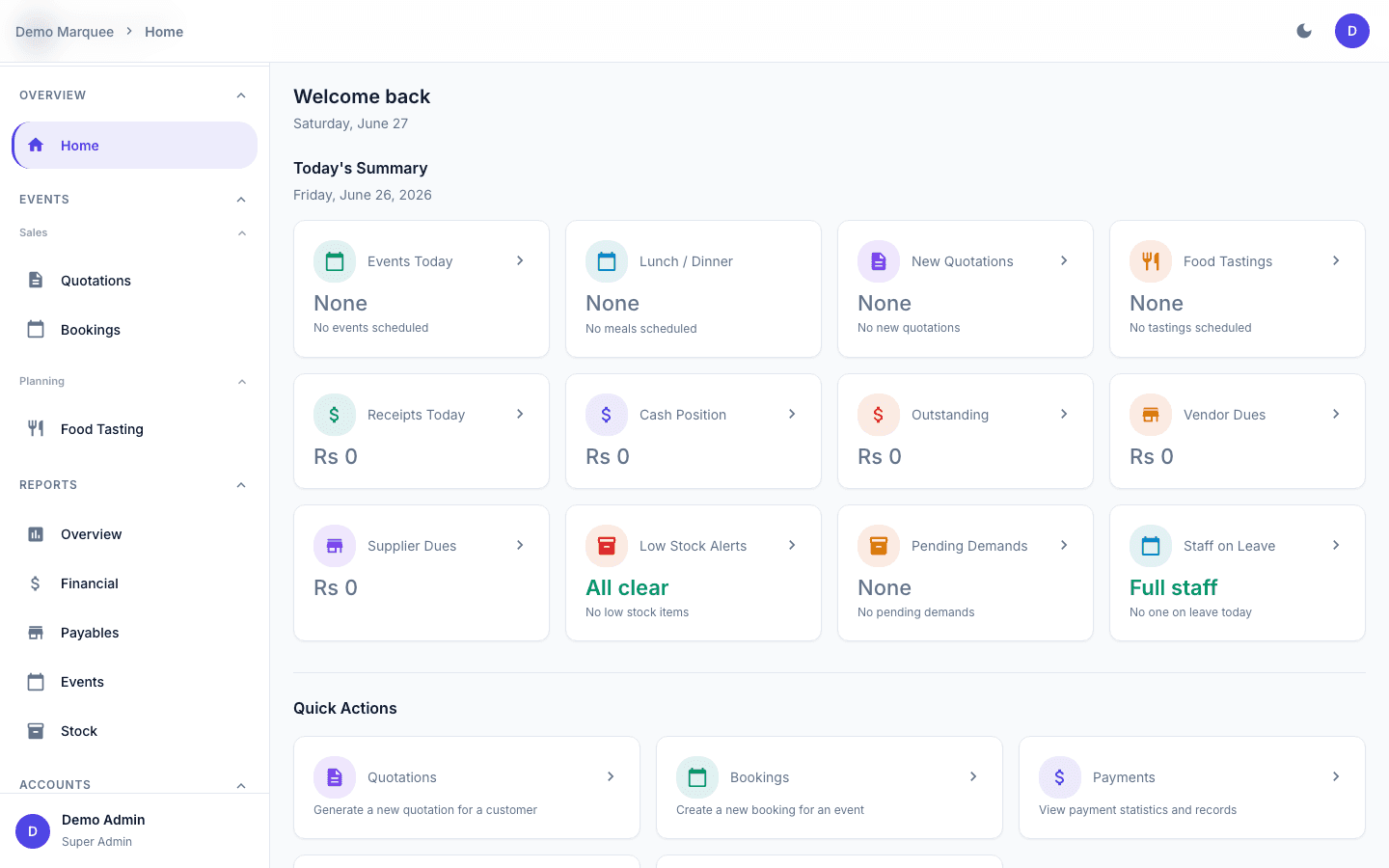Click the Bookings calendar icon in sidebar
Viewport: 1389px width, 868px height.
click(36, 329)
